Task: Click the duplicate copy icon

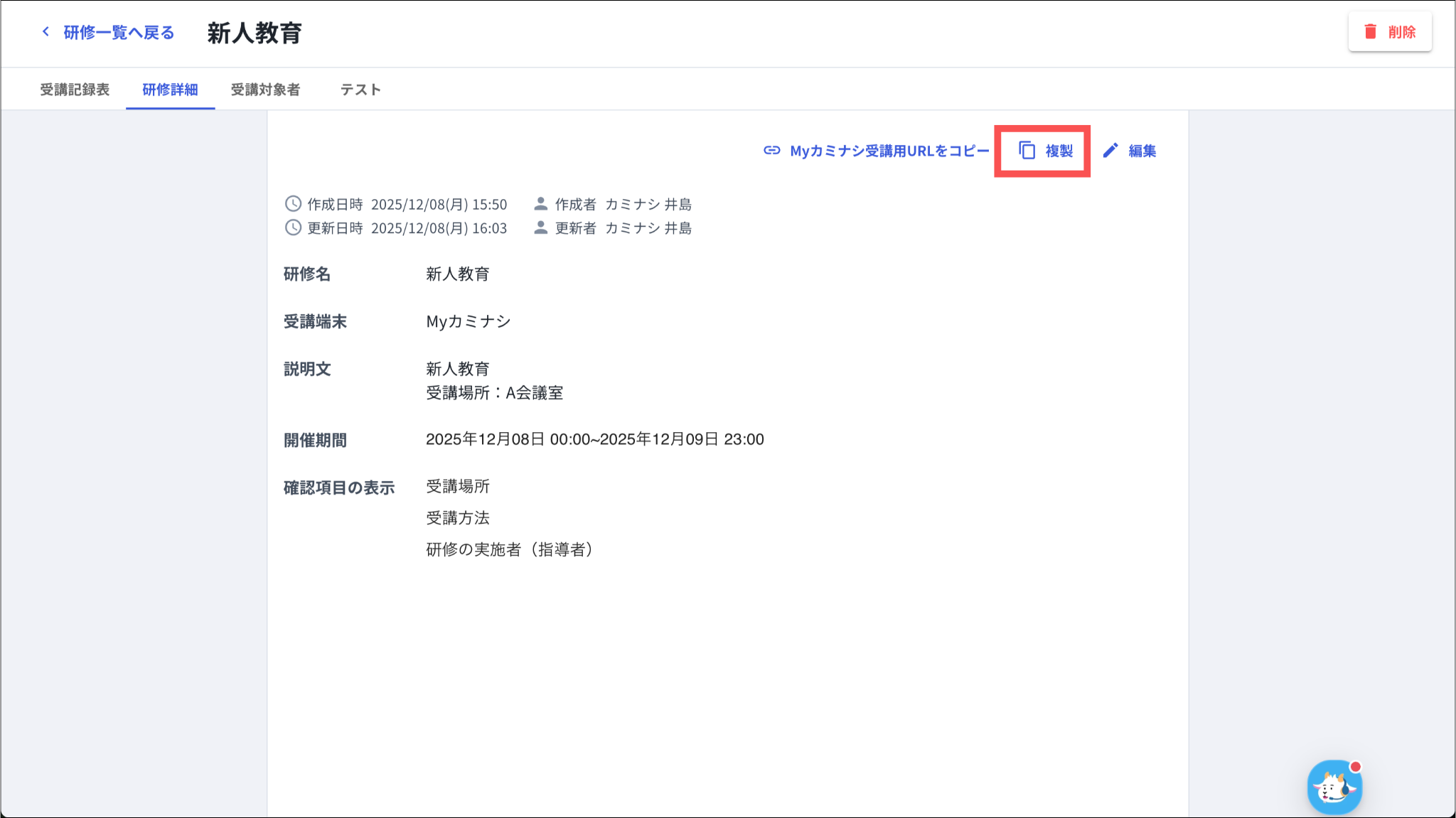Action: click(x=1027, y=151)
